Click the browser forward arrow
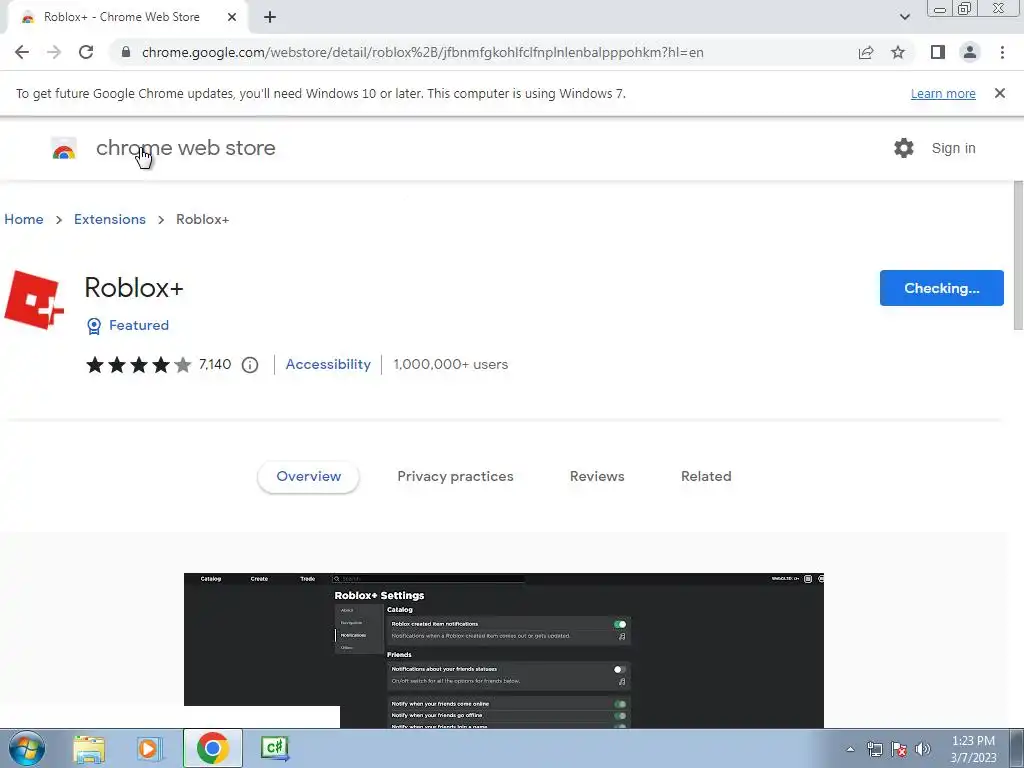The width and height of the screenshot is (1024, 768). pyautogui.click(x=54, y=52)
